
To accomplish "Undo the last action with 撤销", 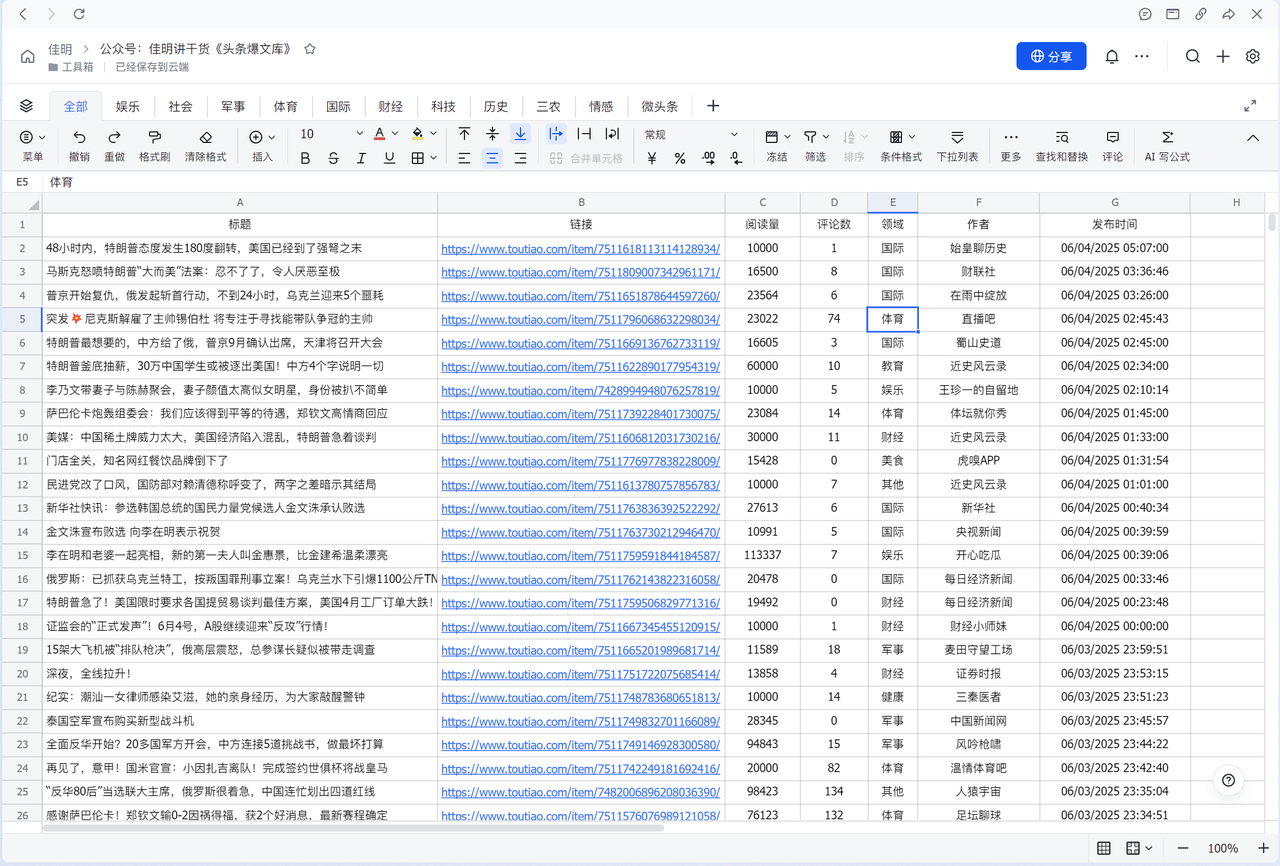I will (x=79, y=137).
